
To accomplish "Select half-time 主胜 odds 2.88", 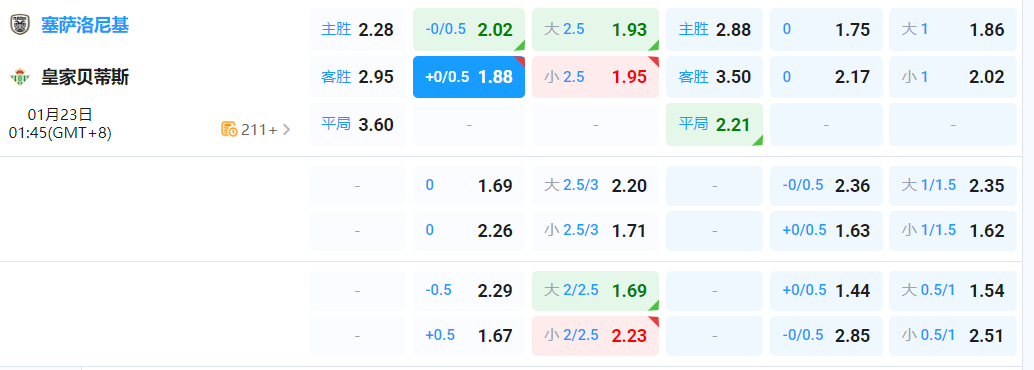I will (x=714, y=29).
